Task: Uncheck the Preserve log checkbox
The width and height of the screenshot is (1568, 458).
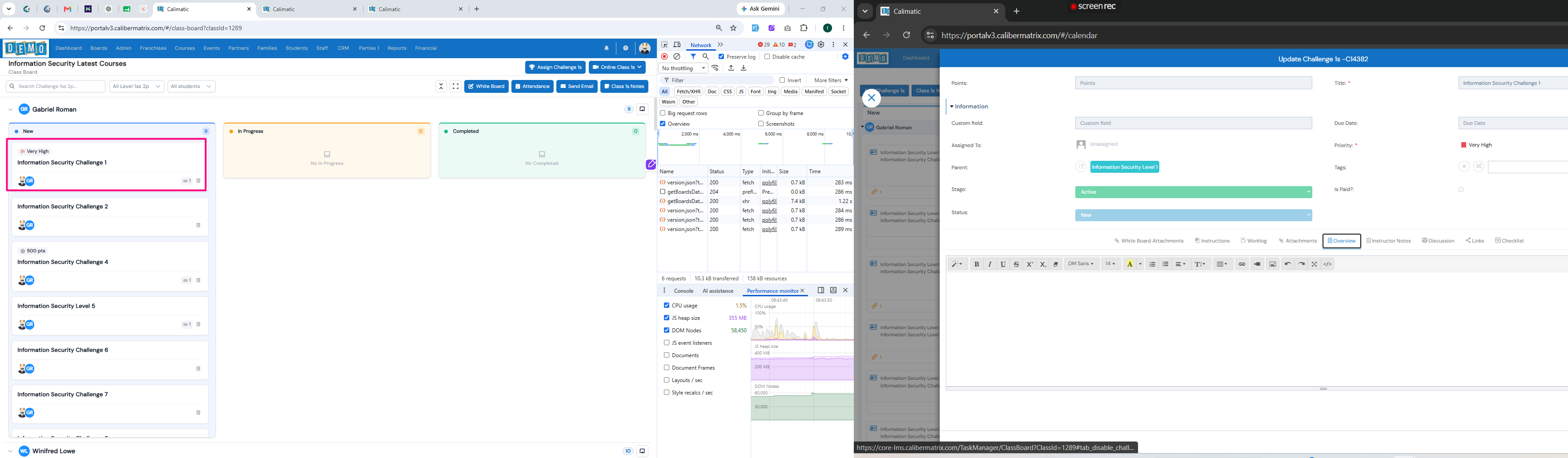Action: [721, 56]
